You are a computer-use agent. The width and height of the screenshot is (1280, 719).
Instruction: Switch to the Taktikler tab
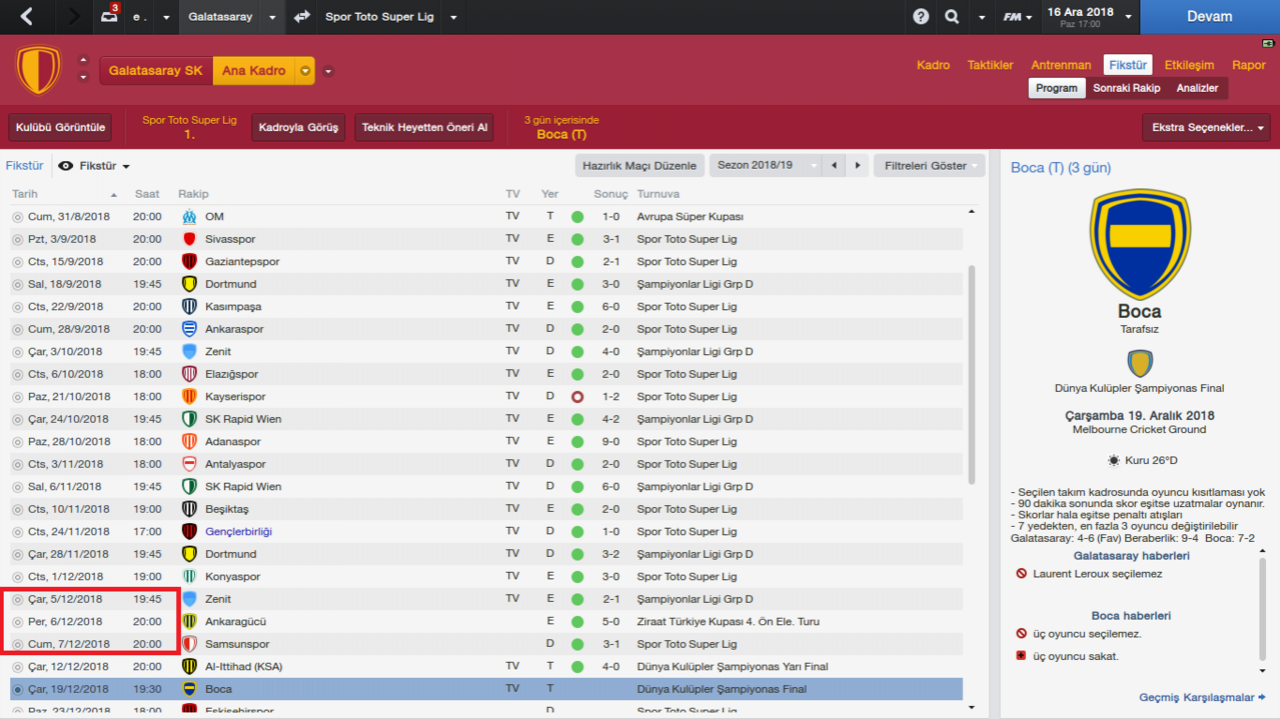click(990, 65)
